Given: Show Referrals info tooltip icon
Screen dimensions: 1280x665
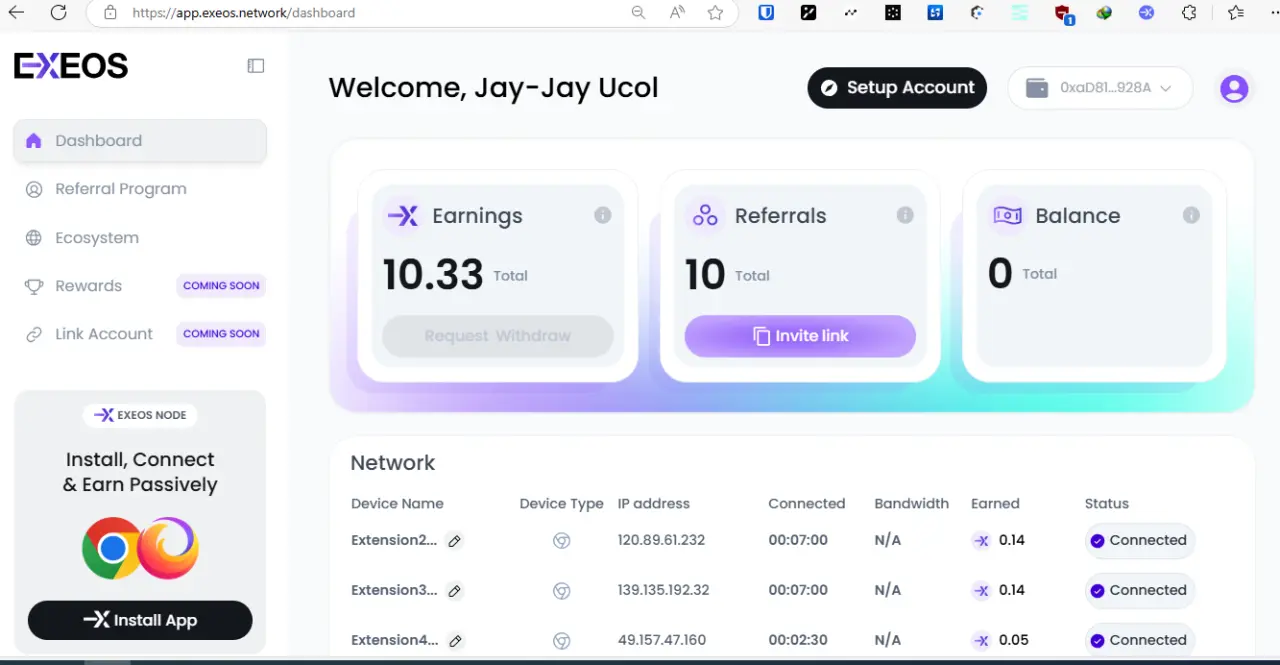Looking at the screenshot, I should (905, 215).
